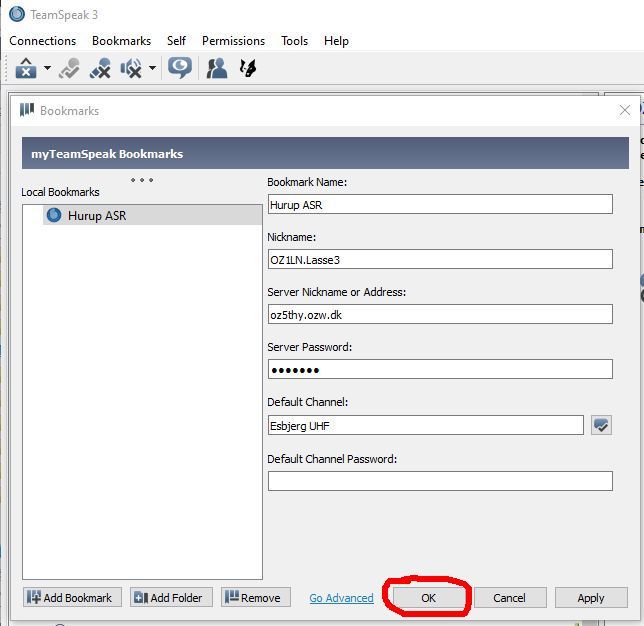This screenshot has height=626, width=644.
Task: Click the bookmark connect toolbar icon
Action: [69, 68]
